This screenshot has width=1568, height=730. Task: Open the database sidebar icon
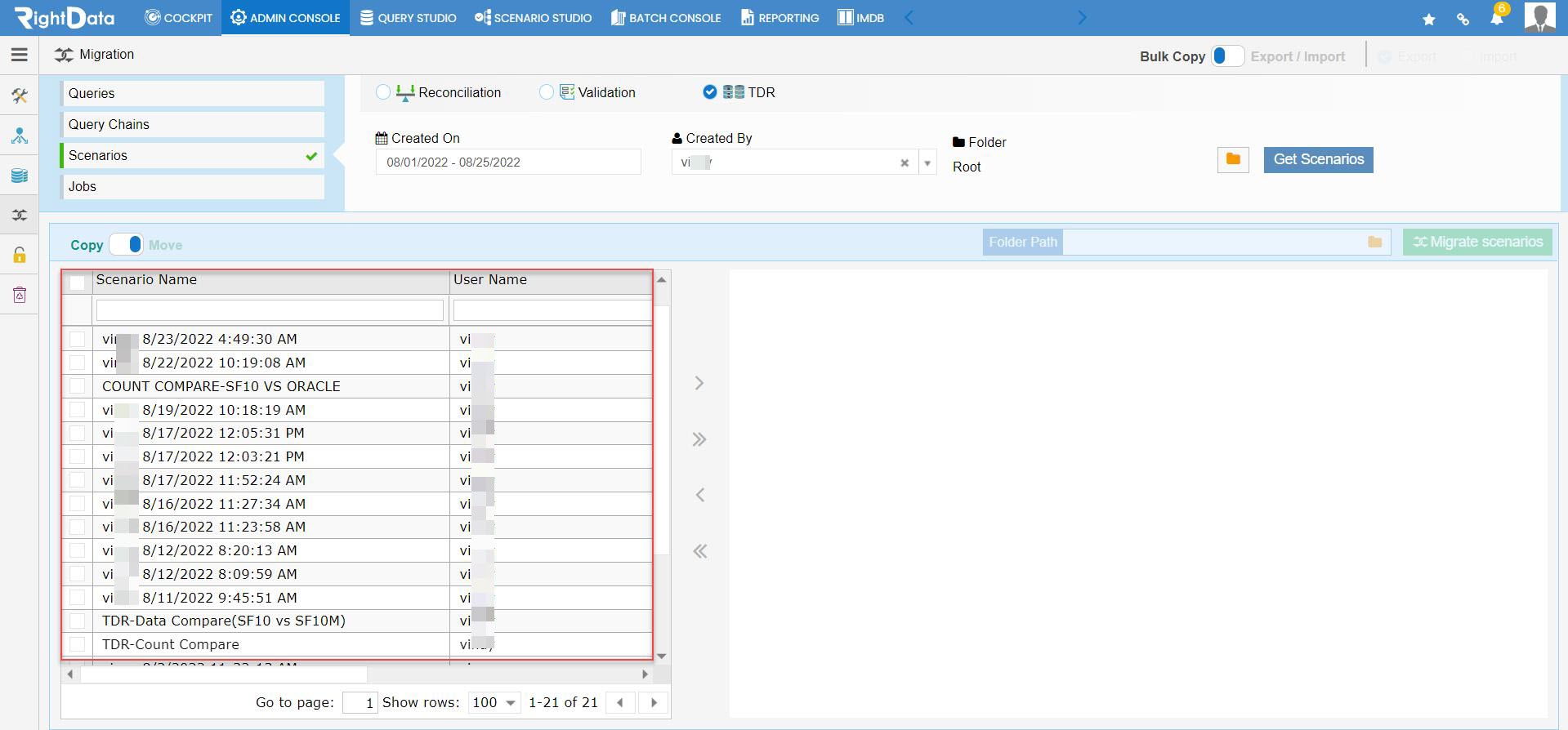(20, 176)
